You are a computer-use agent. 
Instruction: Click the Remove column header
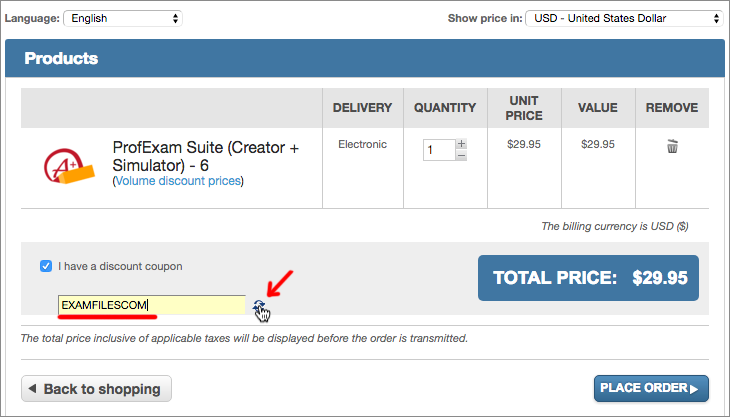coord(672,108)
